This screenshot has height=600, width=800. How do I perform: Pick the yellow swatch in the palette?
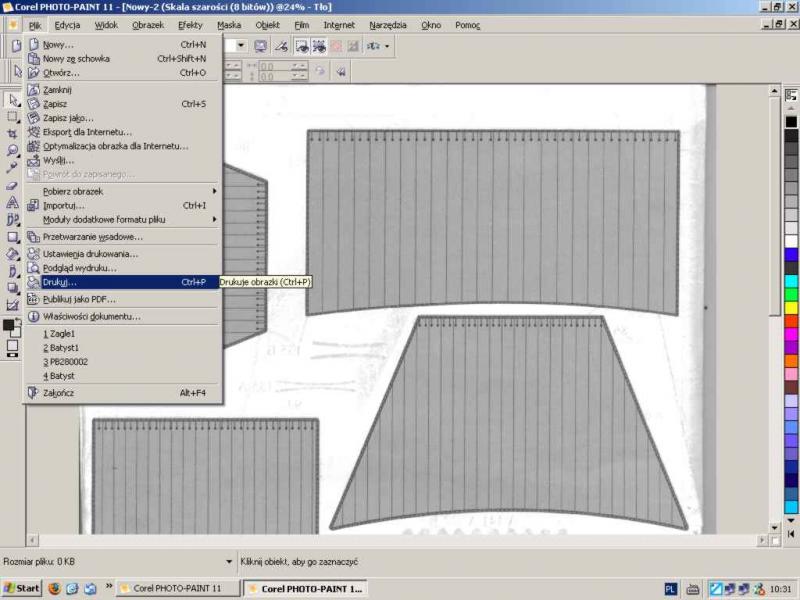(791, 308)
